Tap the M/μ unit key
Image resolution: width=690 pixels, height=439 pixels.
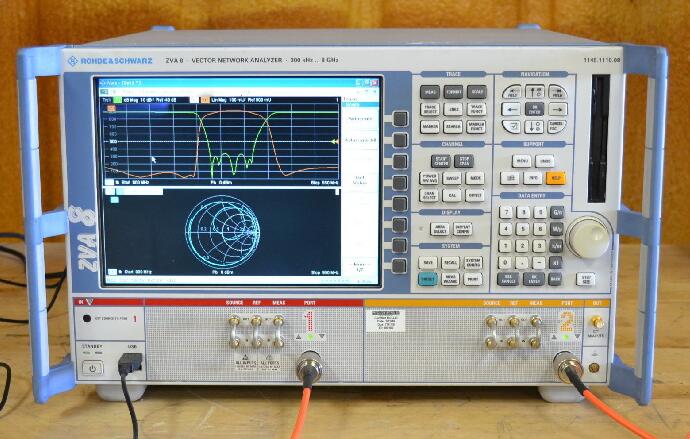pos(557,229)
